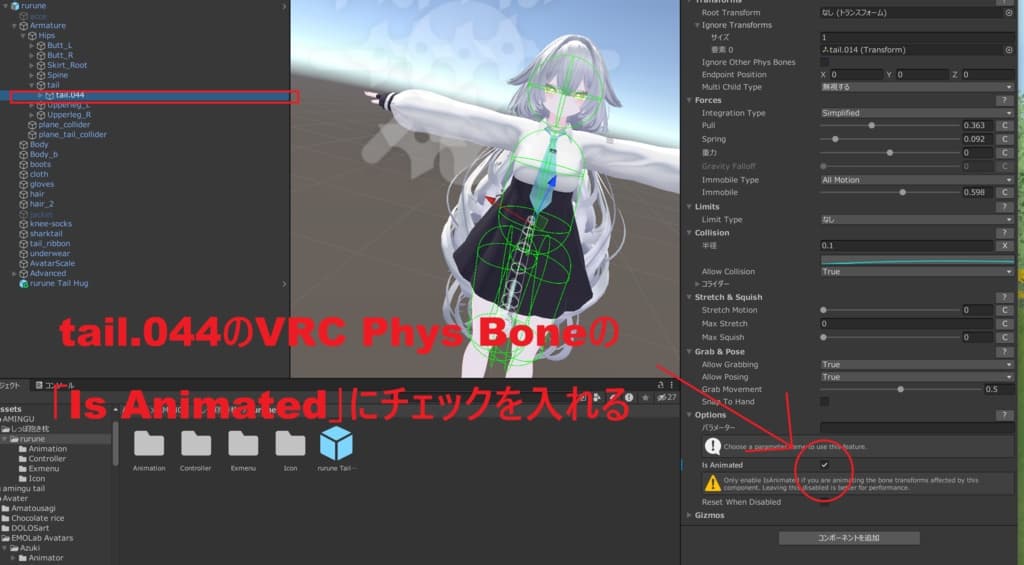This screenshot has width=1024, height=565.
Task: Click the C button next to Pull
Action: coord(1004,125)
